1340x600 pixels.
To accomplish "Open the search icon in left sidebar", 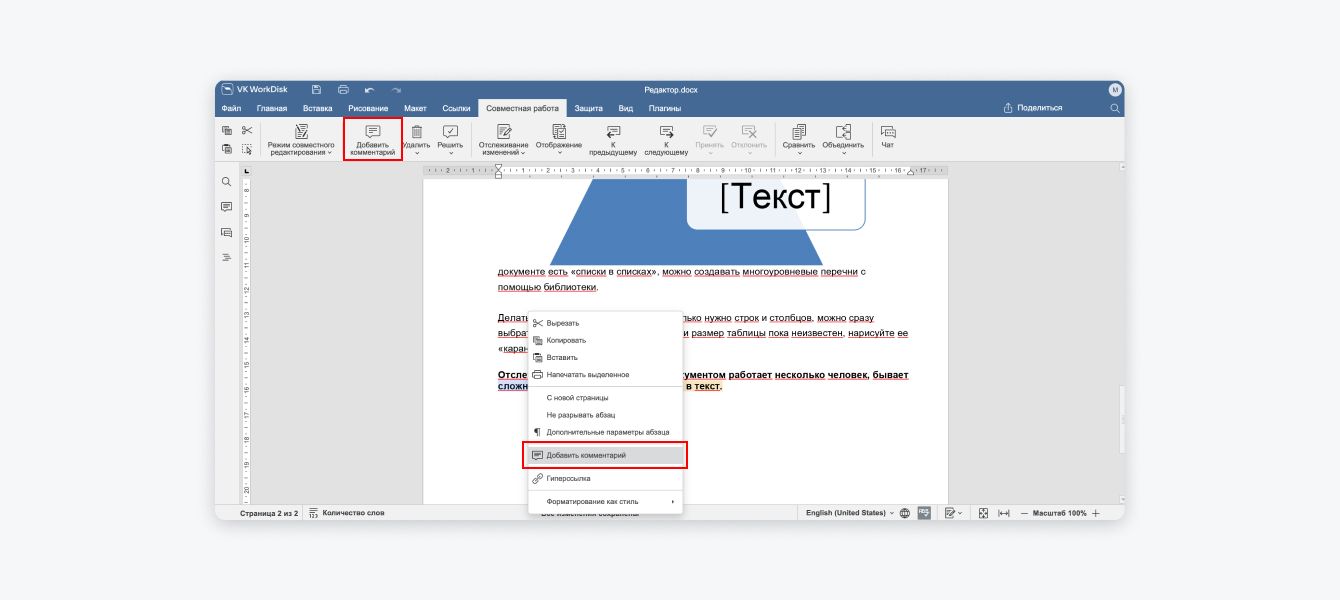I will pyautogui.click(x=226, y=182).
